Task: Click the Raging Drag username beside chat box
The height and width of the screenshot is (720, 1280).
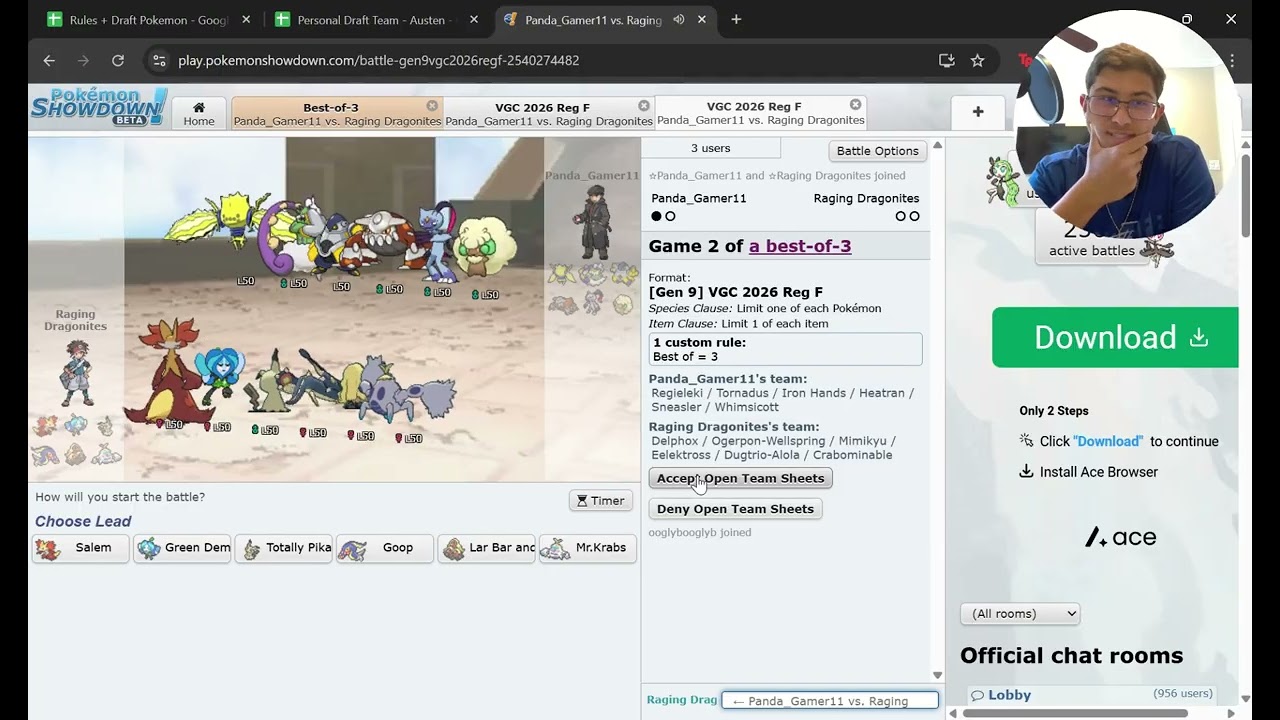Action: 682,700
